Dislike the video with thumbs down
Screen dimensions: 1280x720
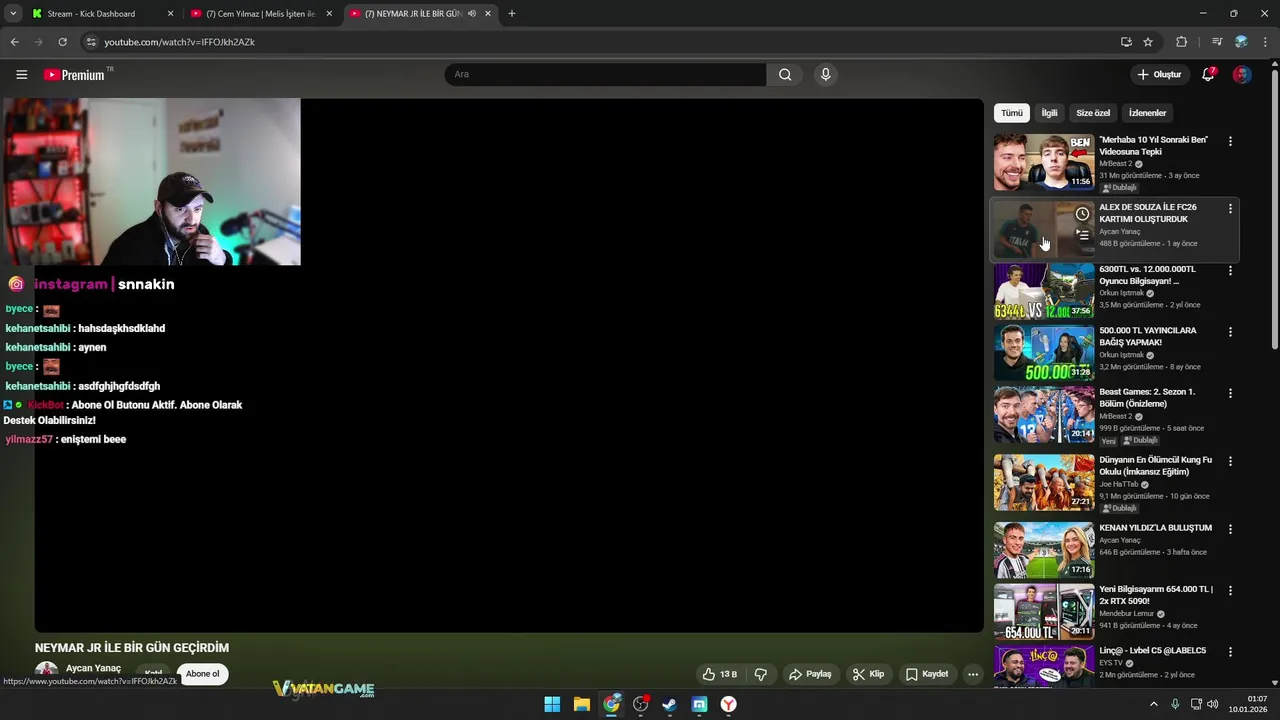click(761, 674)
